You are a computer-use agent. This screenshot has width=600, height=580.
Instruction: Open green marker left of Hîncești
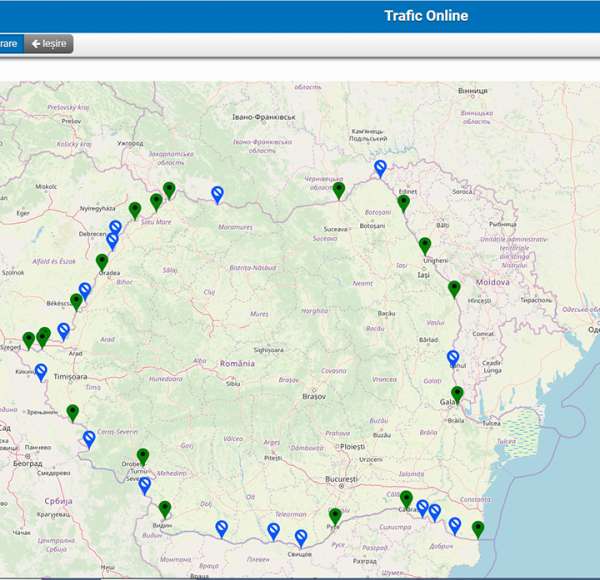(454, 290)
